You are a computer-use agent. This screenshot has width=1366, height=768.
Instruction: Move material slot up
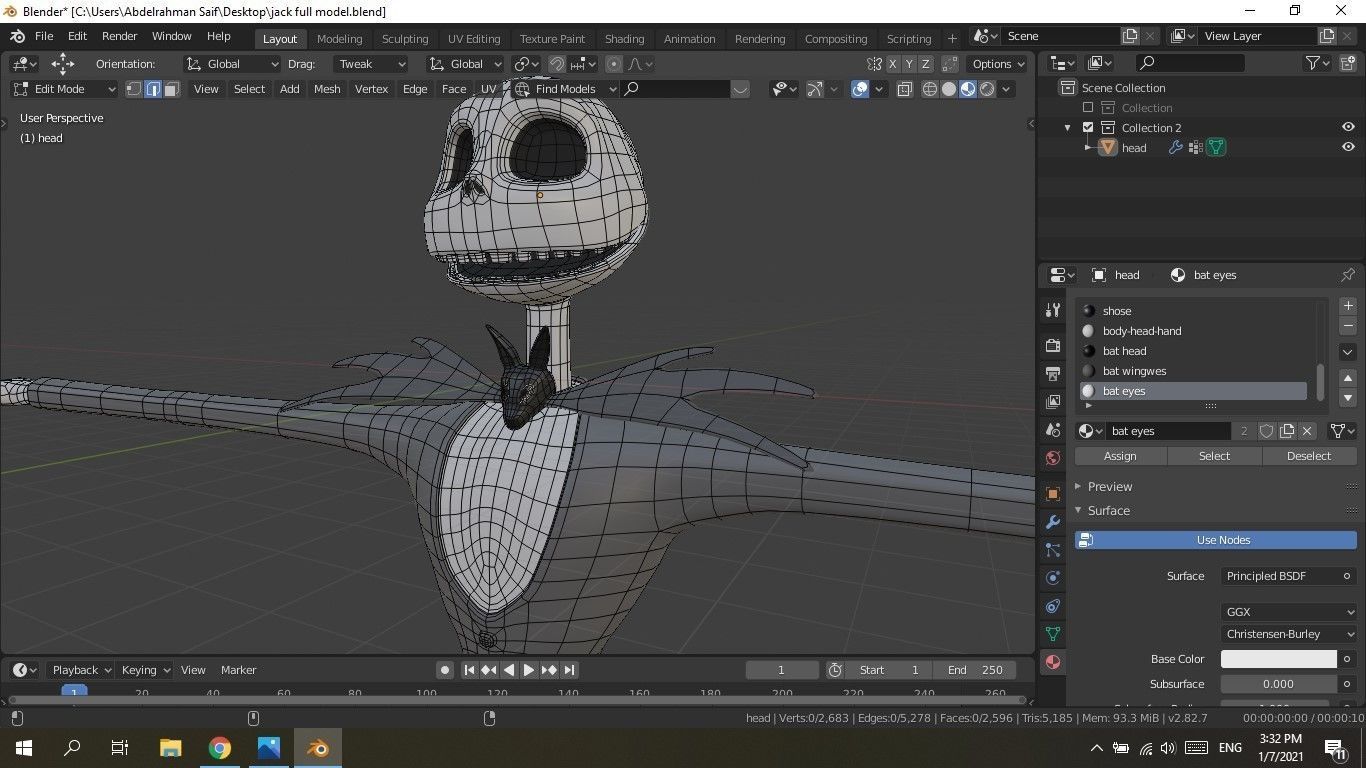pos(1348,378)
